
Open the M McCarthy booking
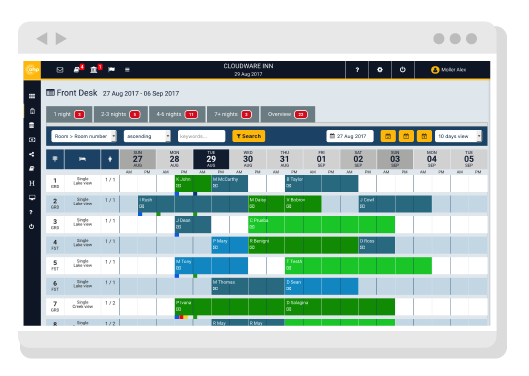click(x=230, y=183)
